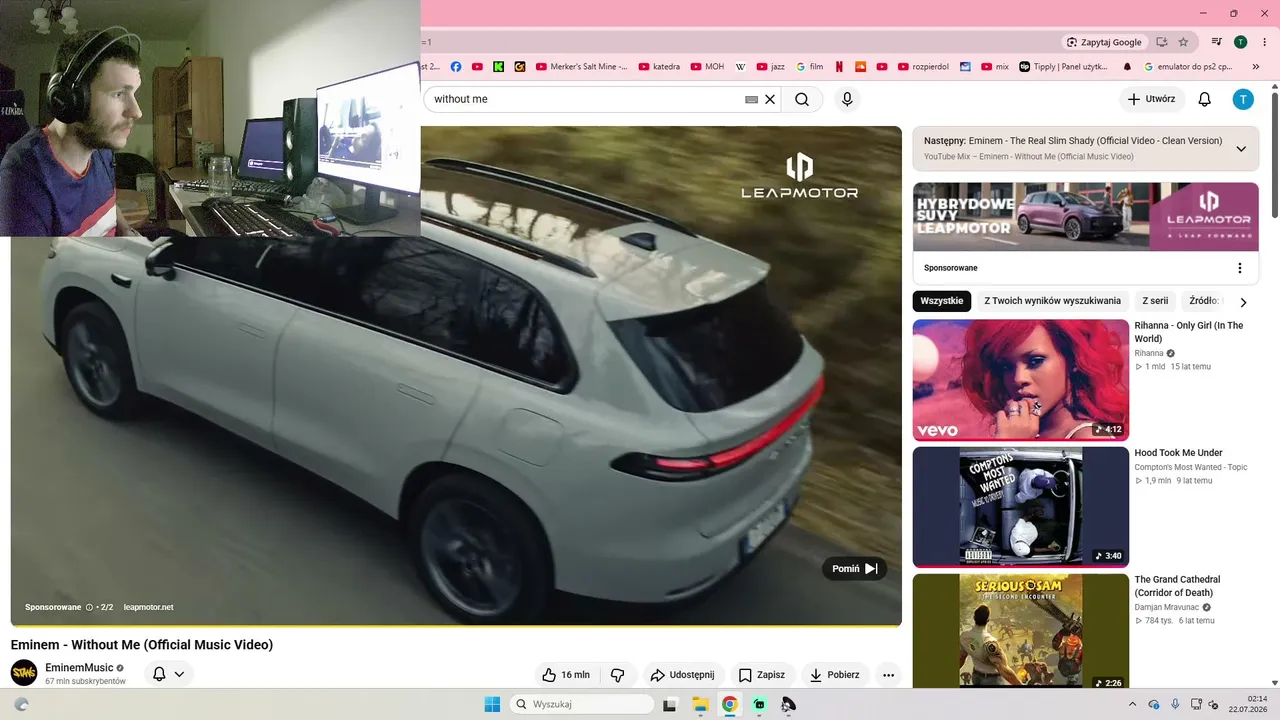The image size is (1280, 720).
Task: Click the YouTube search magnifier button
Action: [x=802, y=99]
